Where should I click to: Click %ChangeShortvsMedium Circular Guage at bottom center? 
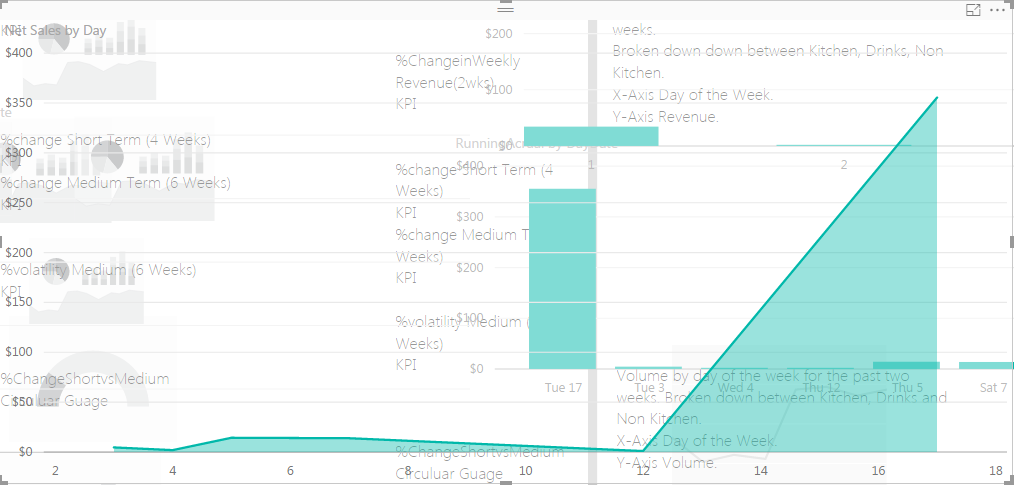(480, 462)
